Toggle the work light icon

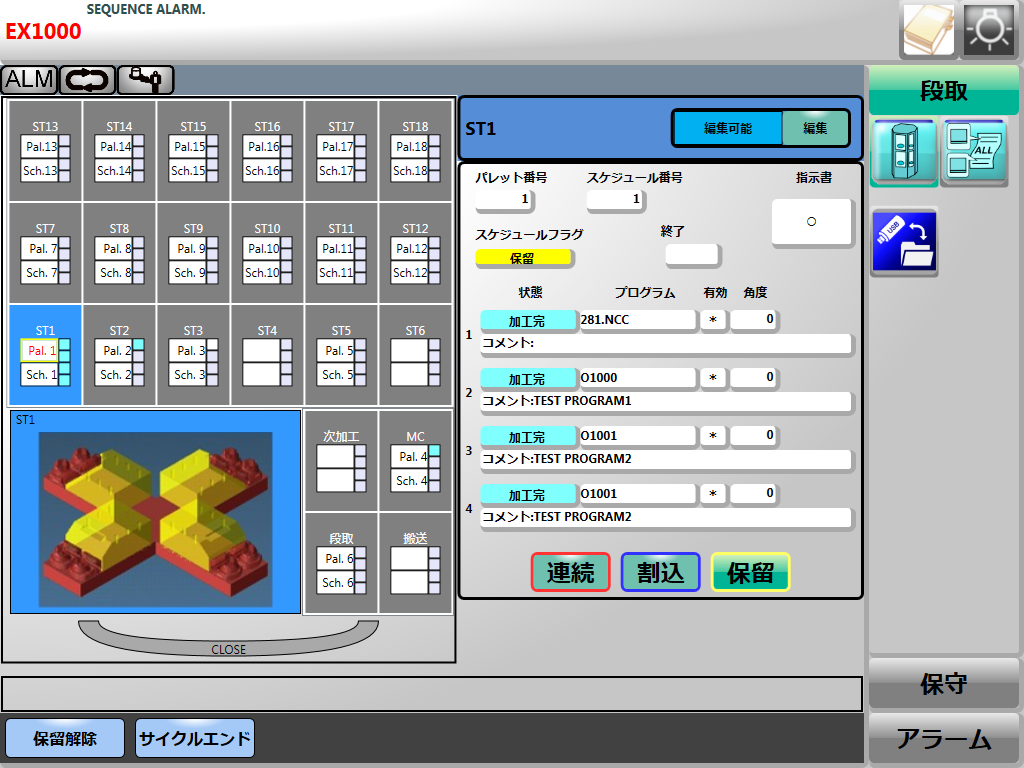[x=989, y=30]
